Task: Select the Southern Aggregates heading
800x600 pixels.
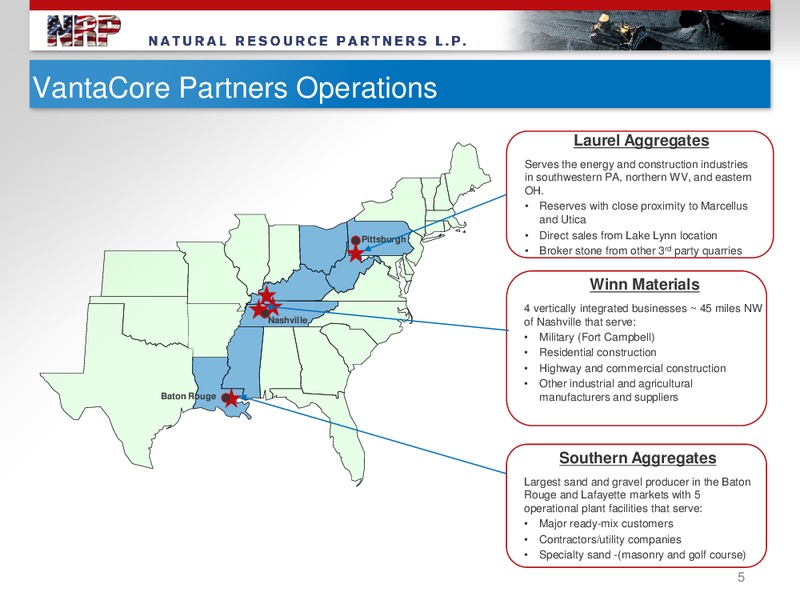Action: tap(638, 458)
